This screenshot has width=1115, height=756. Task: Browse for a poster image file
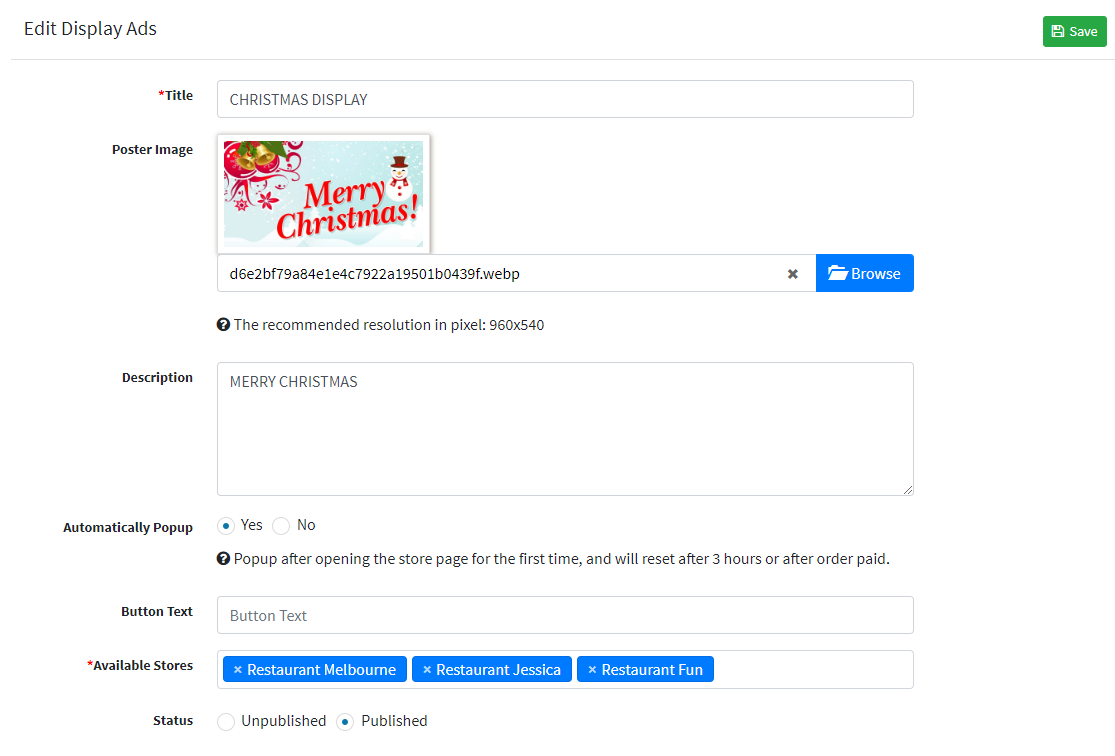865,273
